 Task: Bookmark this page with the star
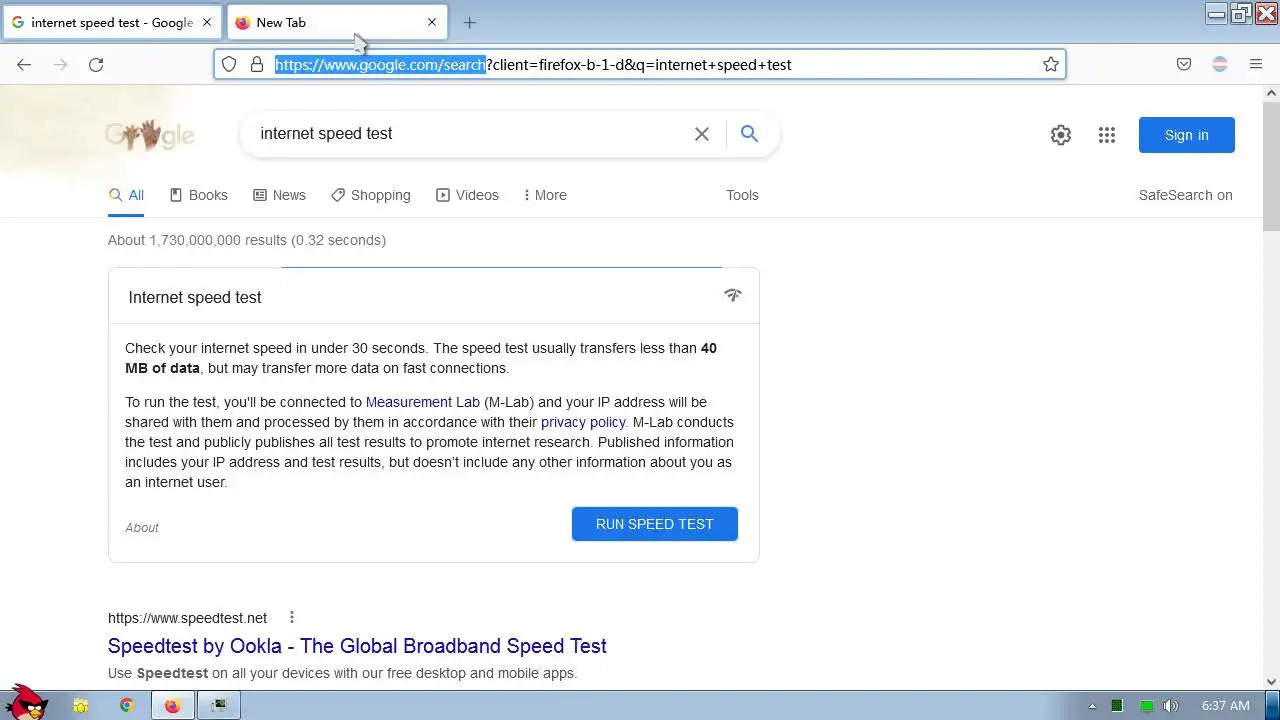click(1051, 64)
